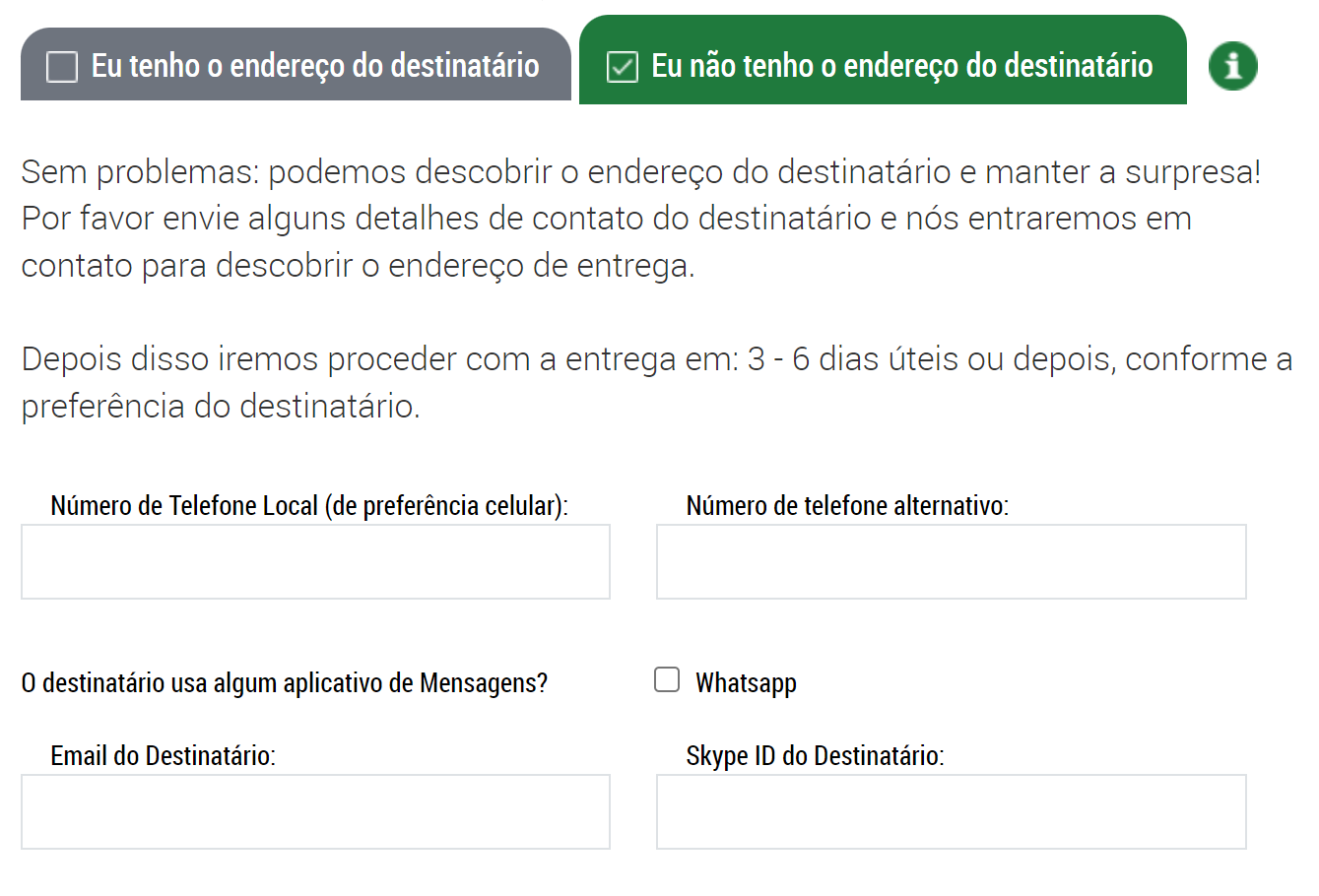Click the empty square icon beside 'Eu tenho'
Screen dimensions: 1319x896
(x=63, y=65)
